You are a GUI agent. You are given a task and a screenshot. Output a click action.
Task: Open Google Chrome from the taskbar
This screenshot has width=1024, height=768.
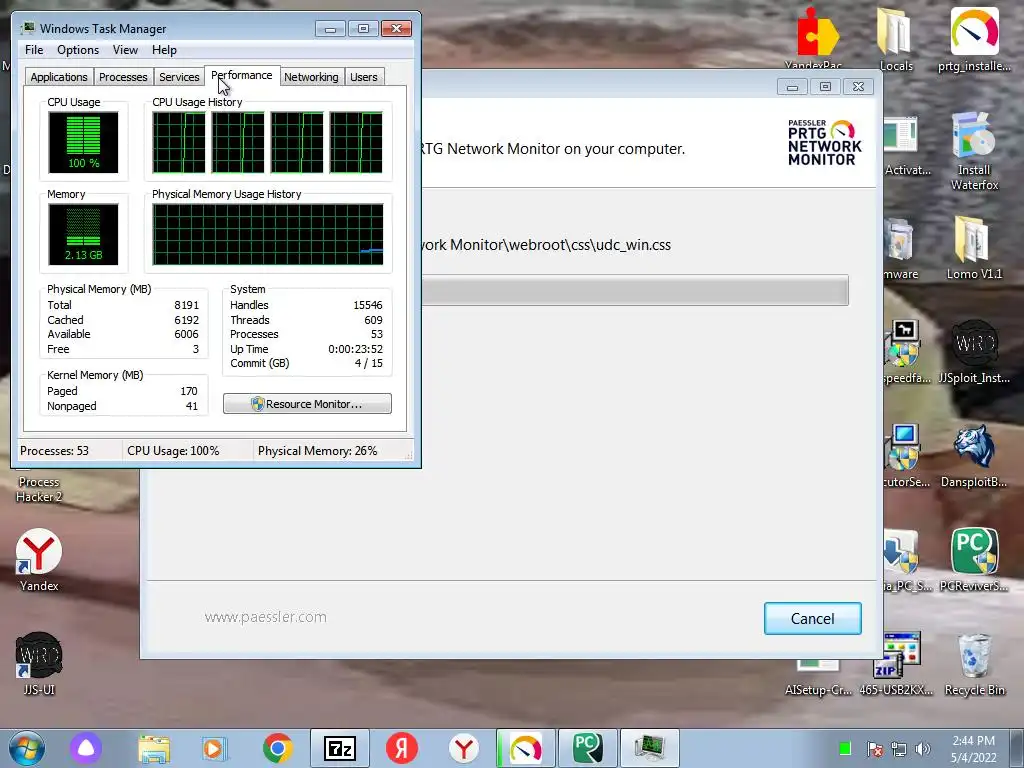click(x=278, y=748)
